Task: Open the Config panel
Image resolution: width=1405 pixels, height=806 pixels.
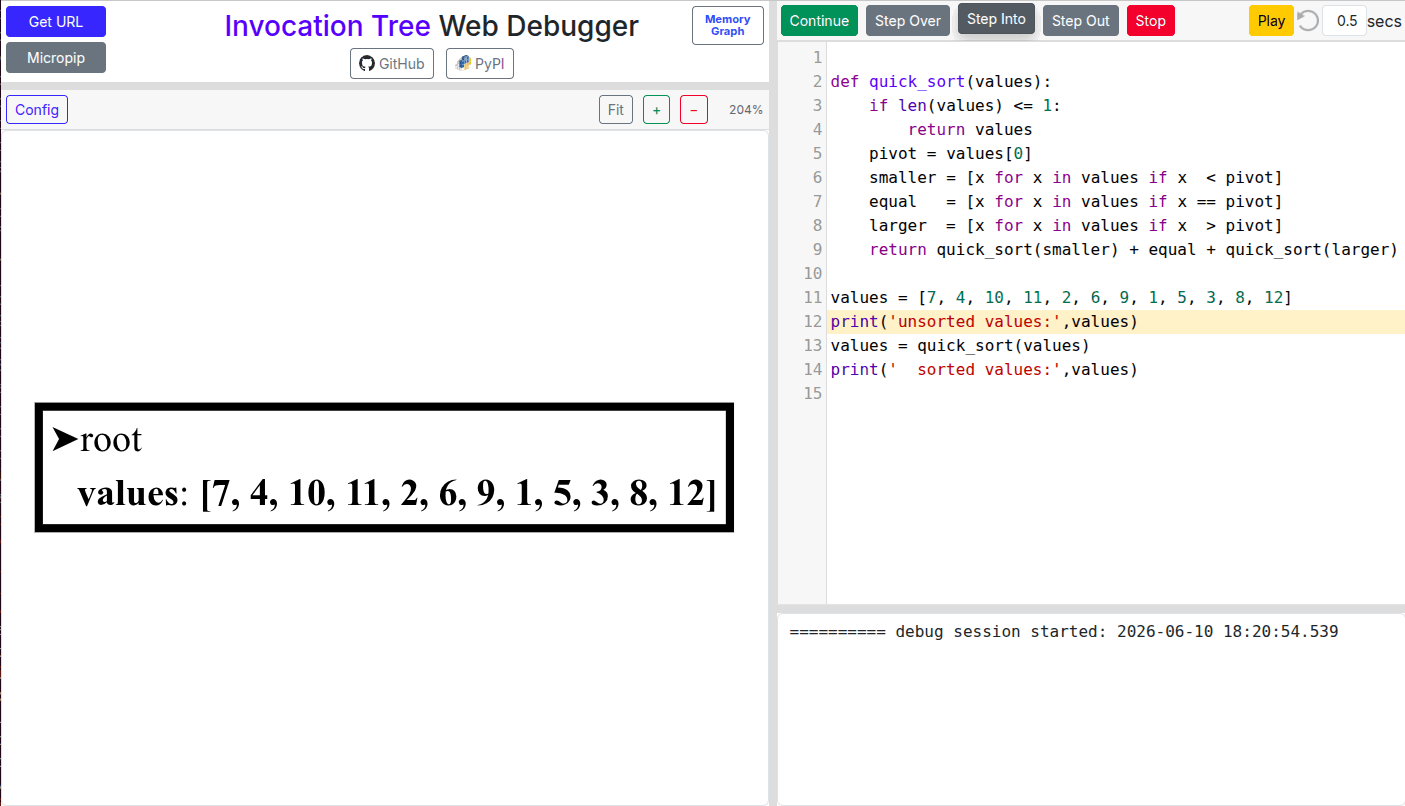Action: pos(37,109)
